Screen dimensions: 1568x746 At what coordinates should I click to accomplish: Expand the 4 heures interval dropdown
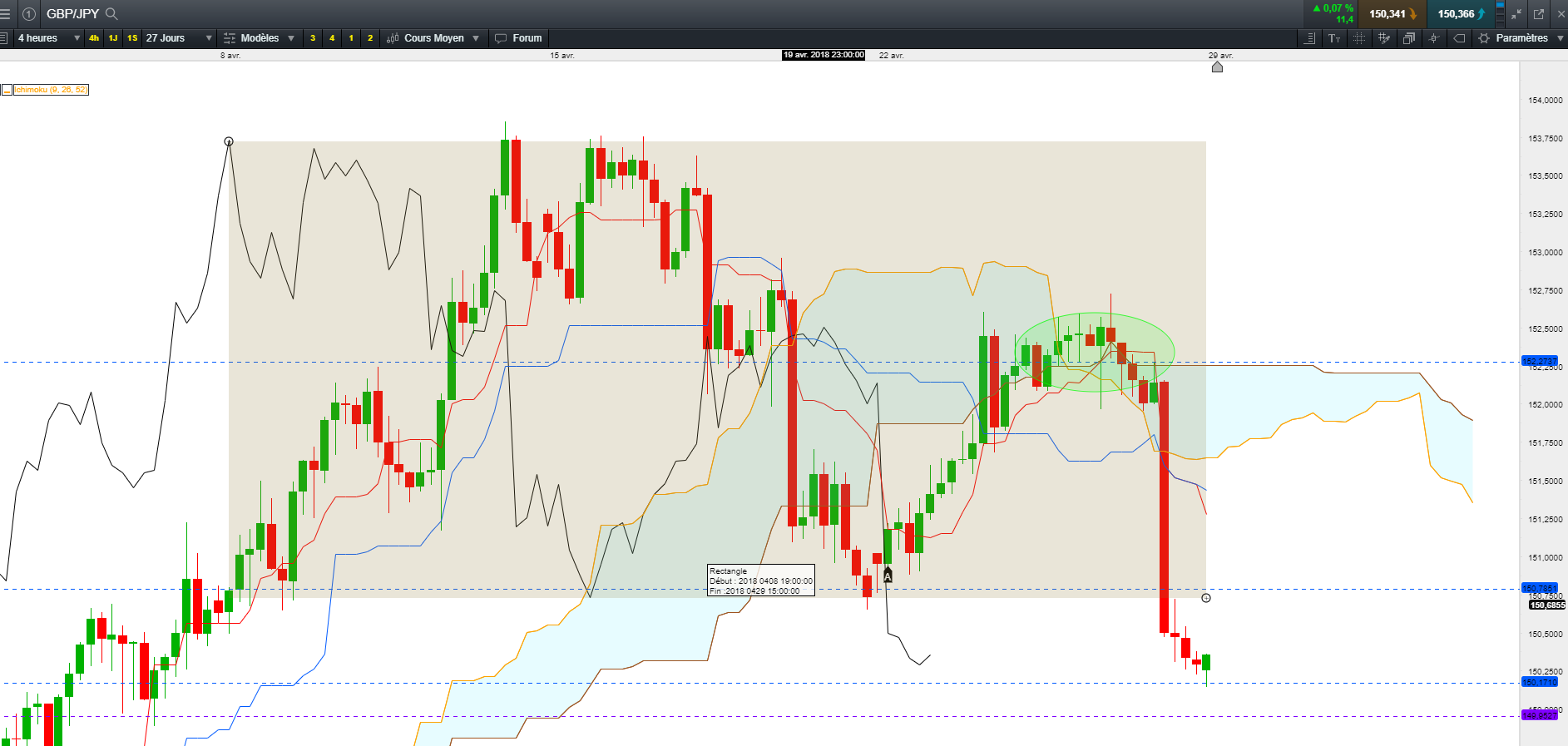(77, 38)
